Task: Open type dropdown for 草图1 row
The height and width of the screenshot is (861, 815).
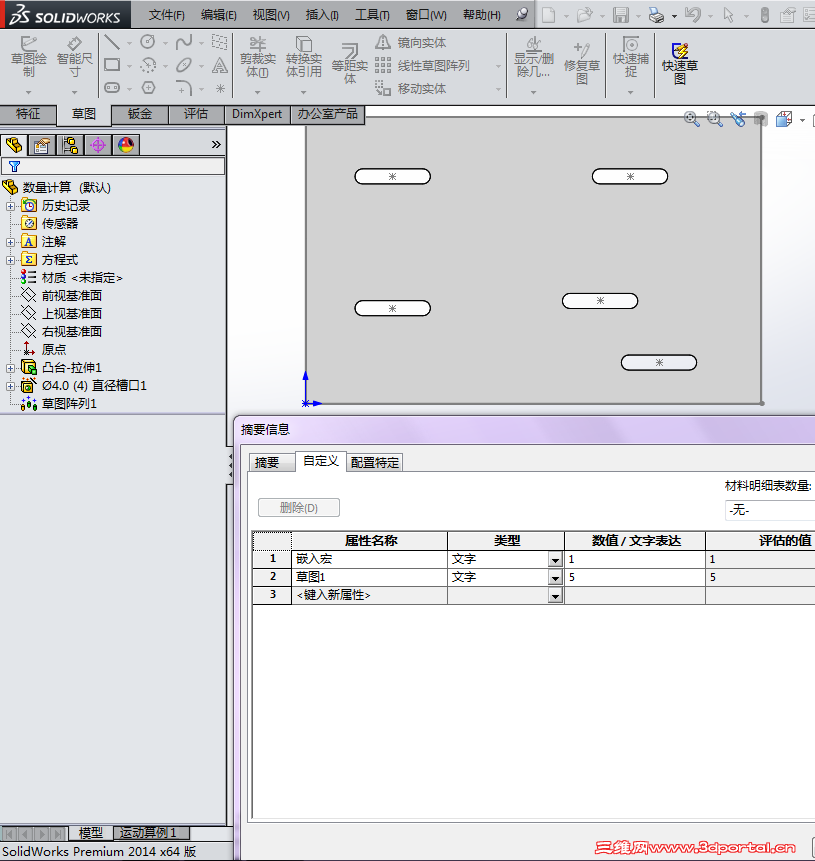Action: pos(555,578)
